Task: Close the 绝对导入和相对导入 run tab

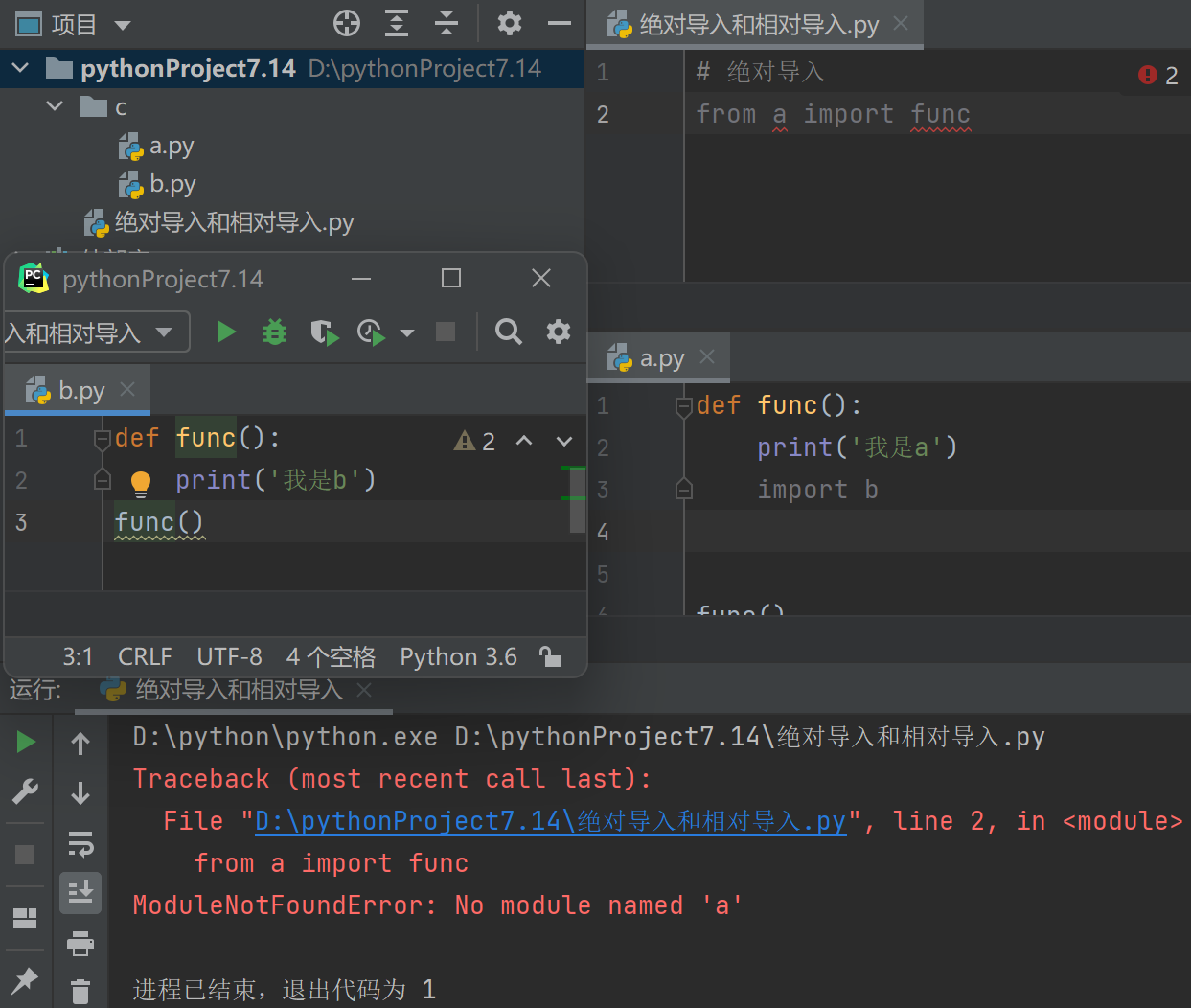Action: click(364, 690)
